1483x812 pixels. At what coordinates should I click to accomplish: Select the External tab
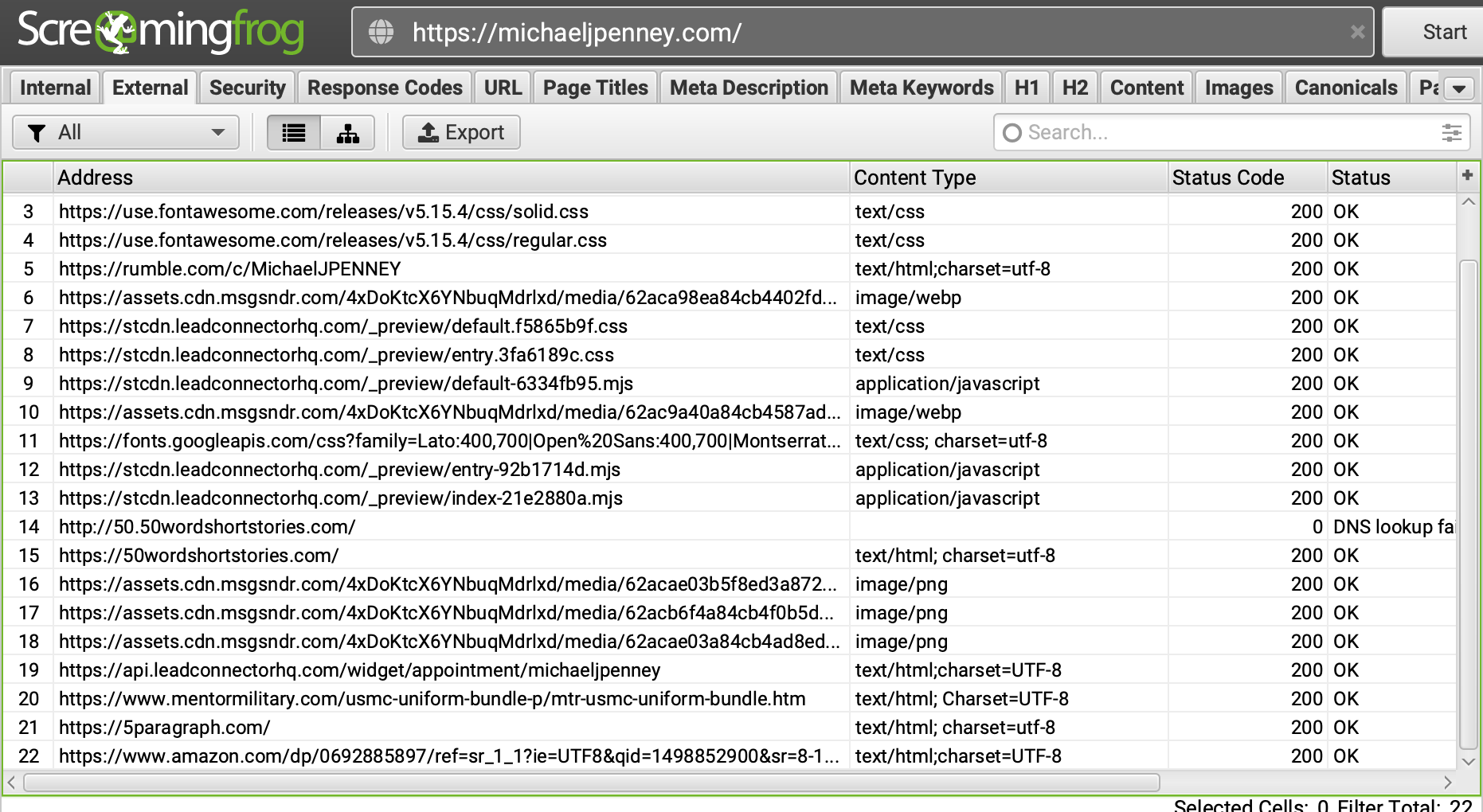pos(150,88)
